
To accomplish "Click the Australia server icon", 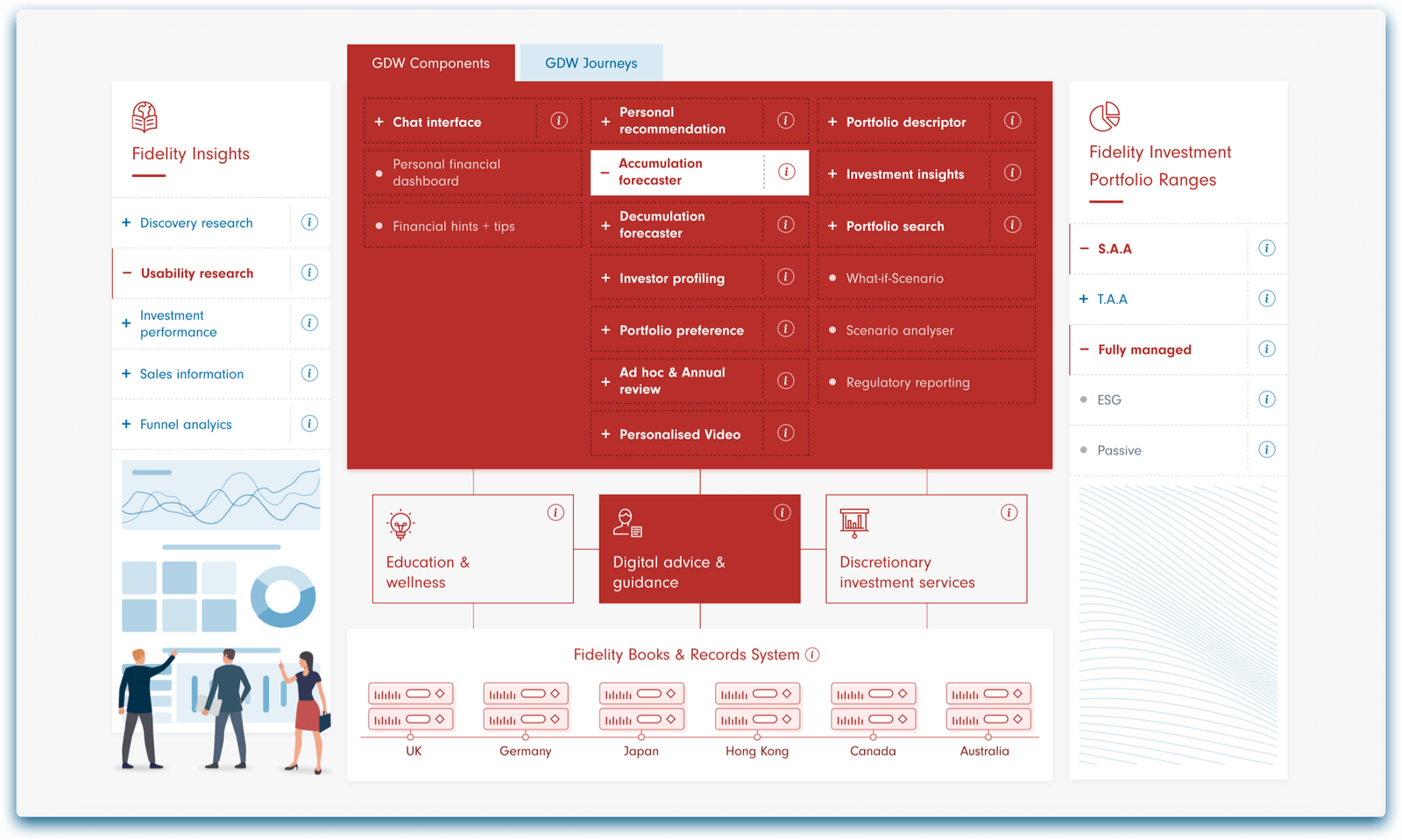I will (988, 707).
